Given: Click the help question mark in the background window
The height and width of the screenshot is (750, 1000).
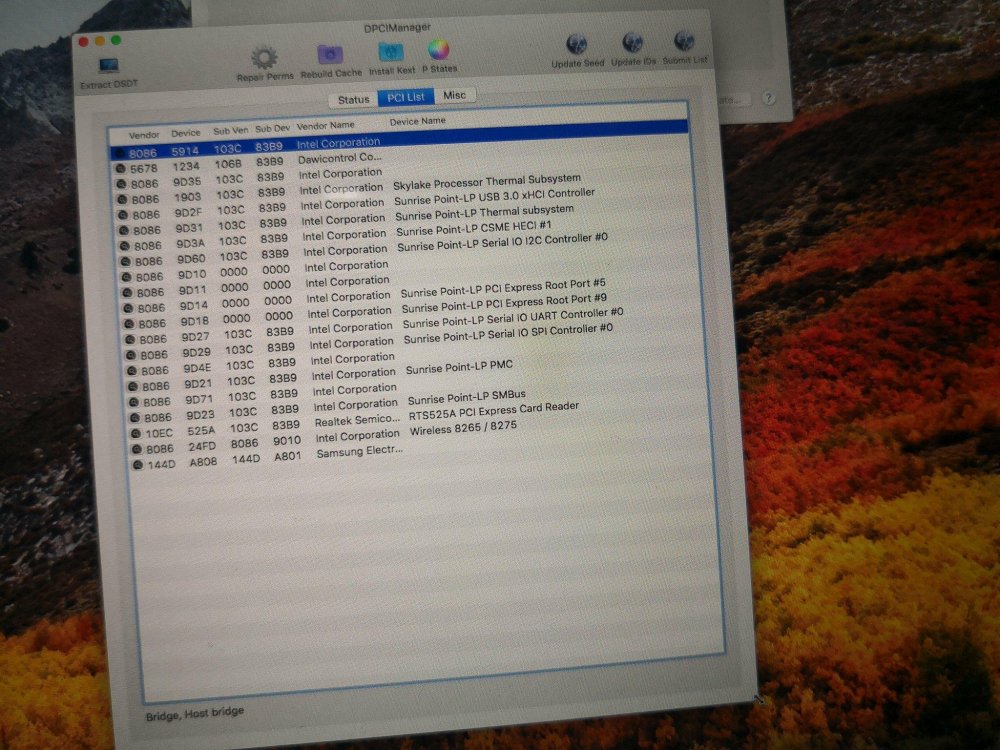Looking at the screenshot, I should click(x=768, y=98).
